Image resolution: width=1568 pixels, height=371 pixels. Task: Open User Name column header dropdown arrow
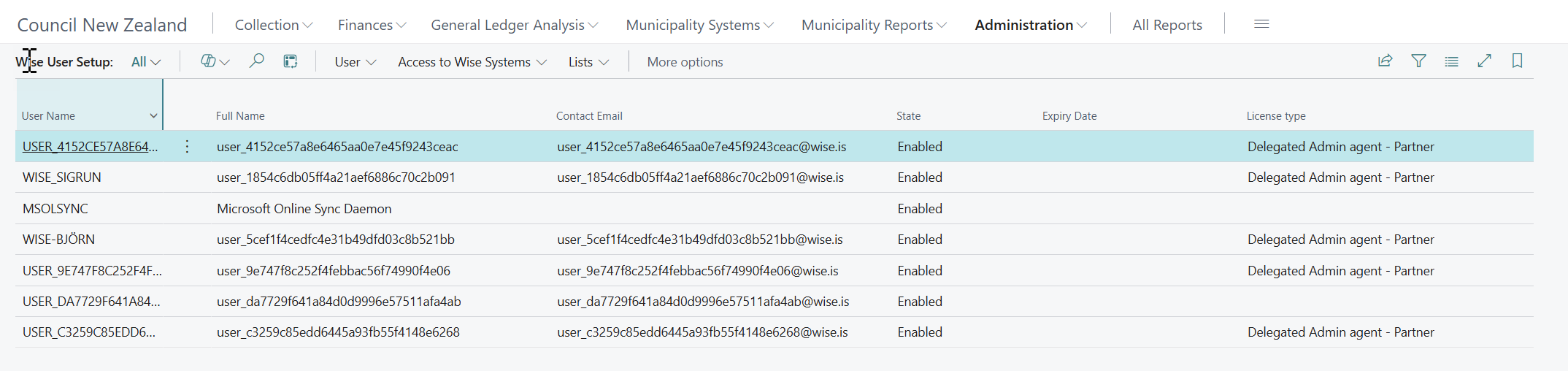click(153, 116)
